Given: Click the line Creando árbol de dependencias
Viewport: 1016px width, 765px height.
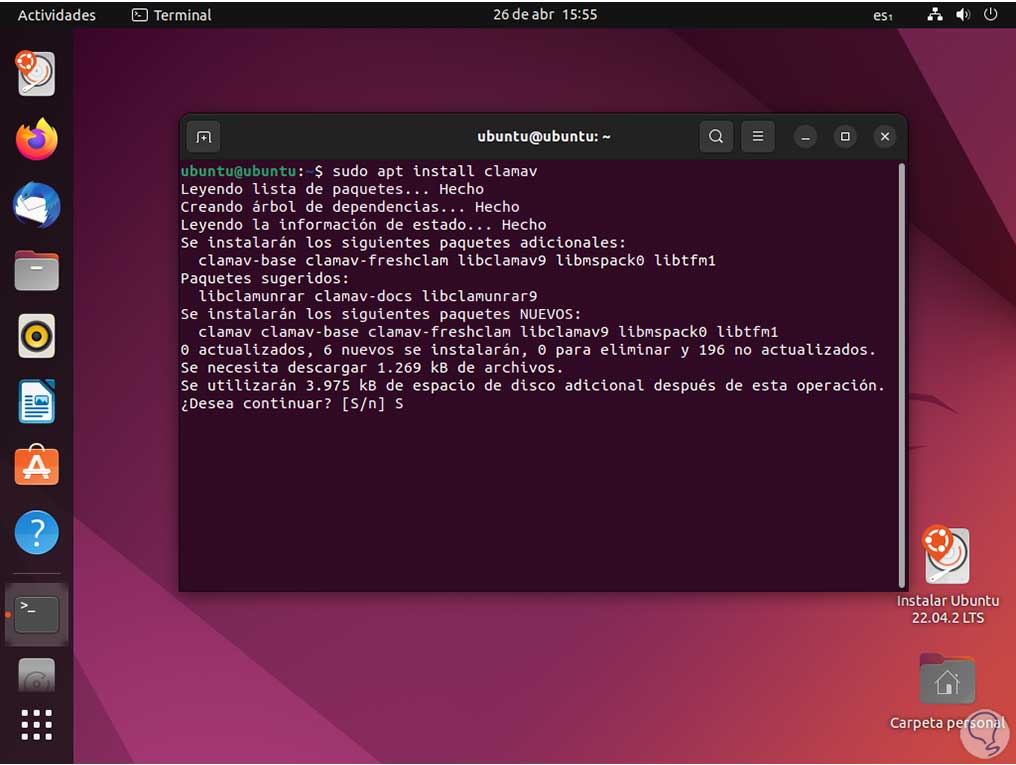Looking at the screenshot, I should point(350,207).
